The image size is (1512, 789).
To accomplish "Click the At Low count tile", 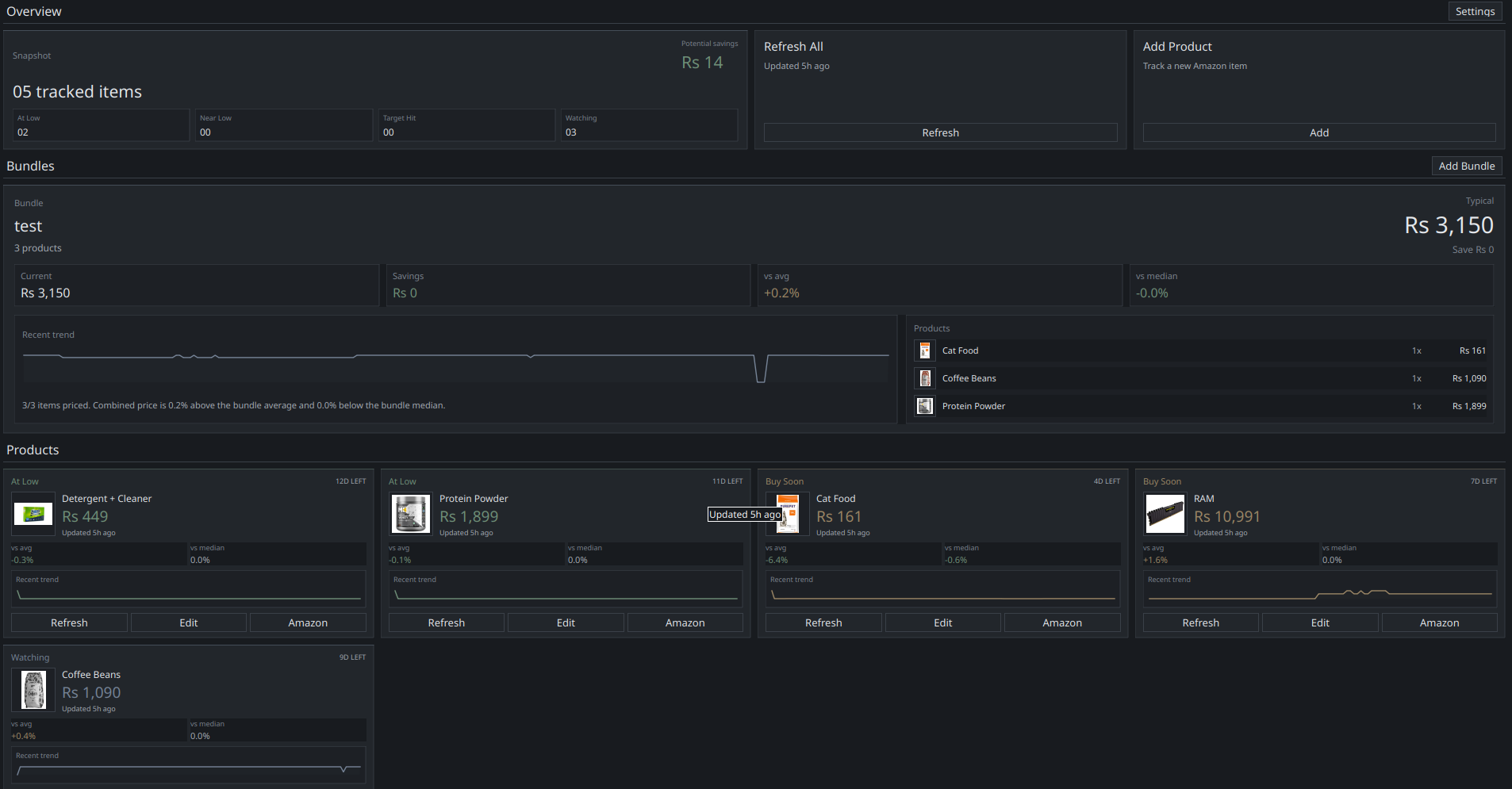I will 101,125.
